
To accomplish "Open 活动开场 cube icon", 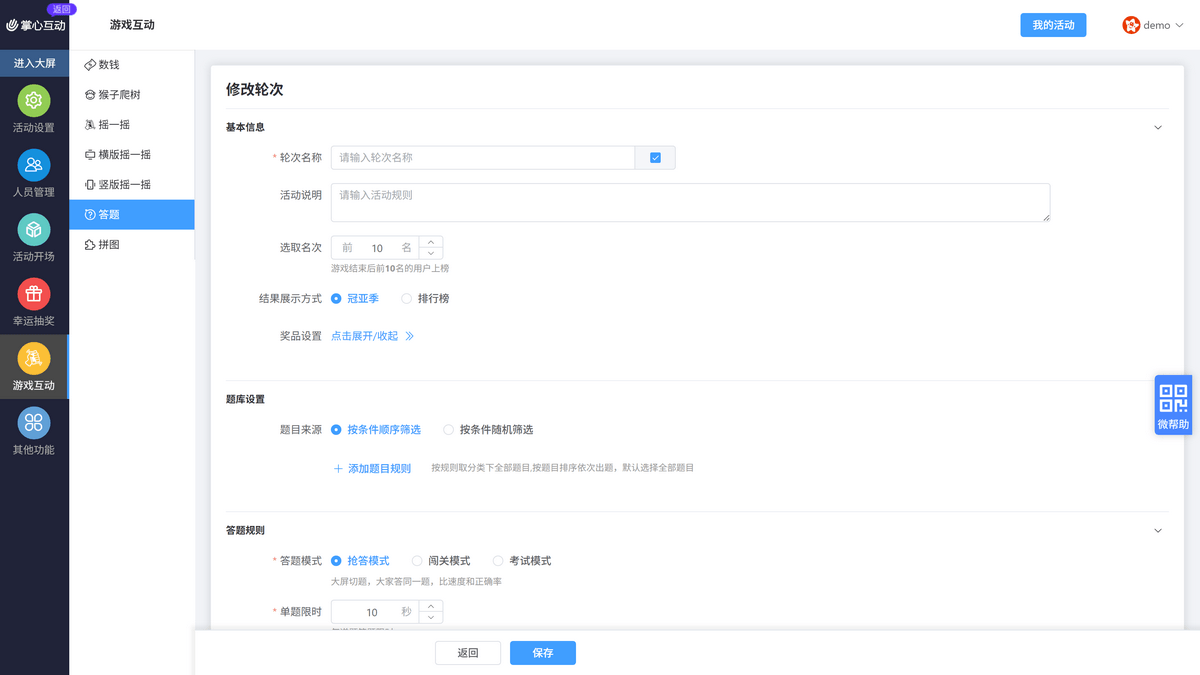I will [x=34, y=230].
